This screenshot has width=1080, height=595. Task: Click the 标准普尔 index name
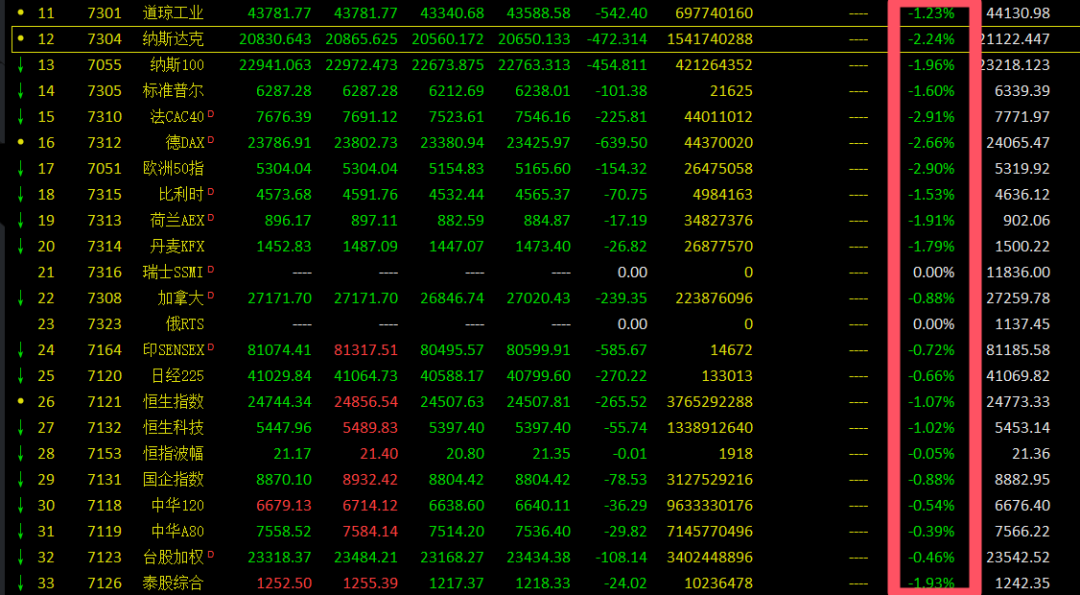tap(173, 91)
